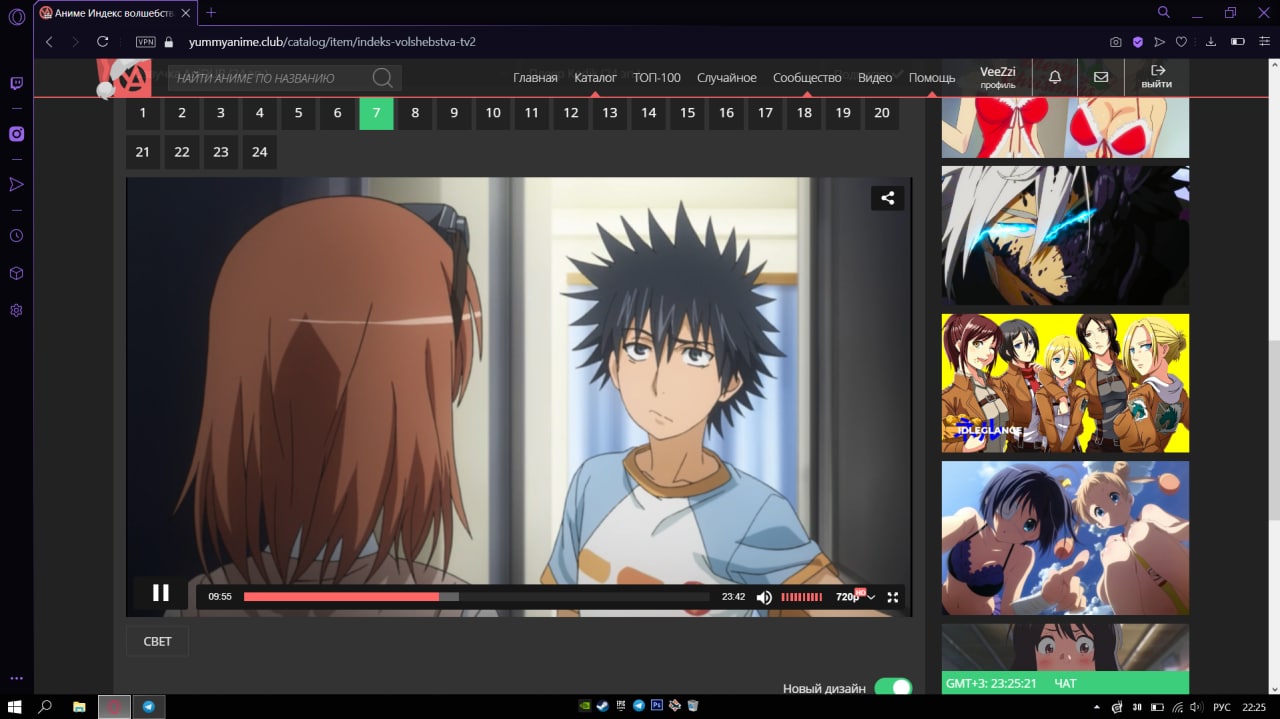The image size is (1280, 719).
Task: Open site messages envelope icon
Action: pos(1101,77)
